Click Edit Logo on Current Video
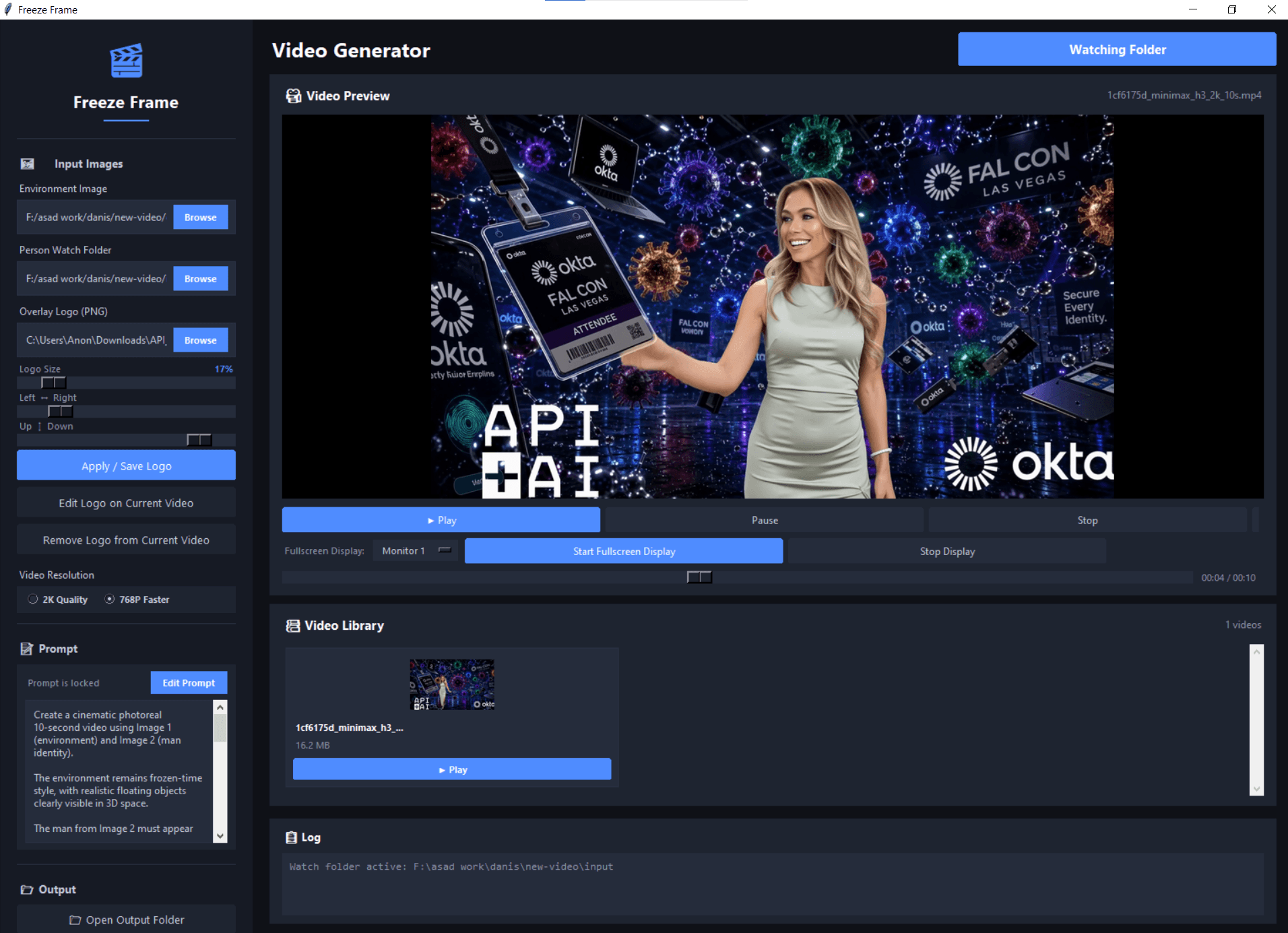This screenshot has width=1288, height=933. point(126,503)
